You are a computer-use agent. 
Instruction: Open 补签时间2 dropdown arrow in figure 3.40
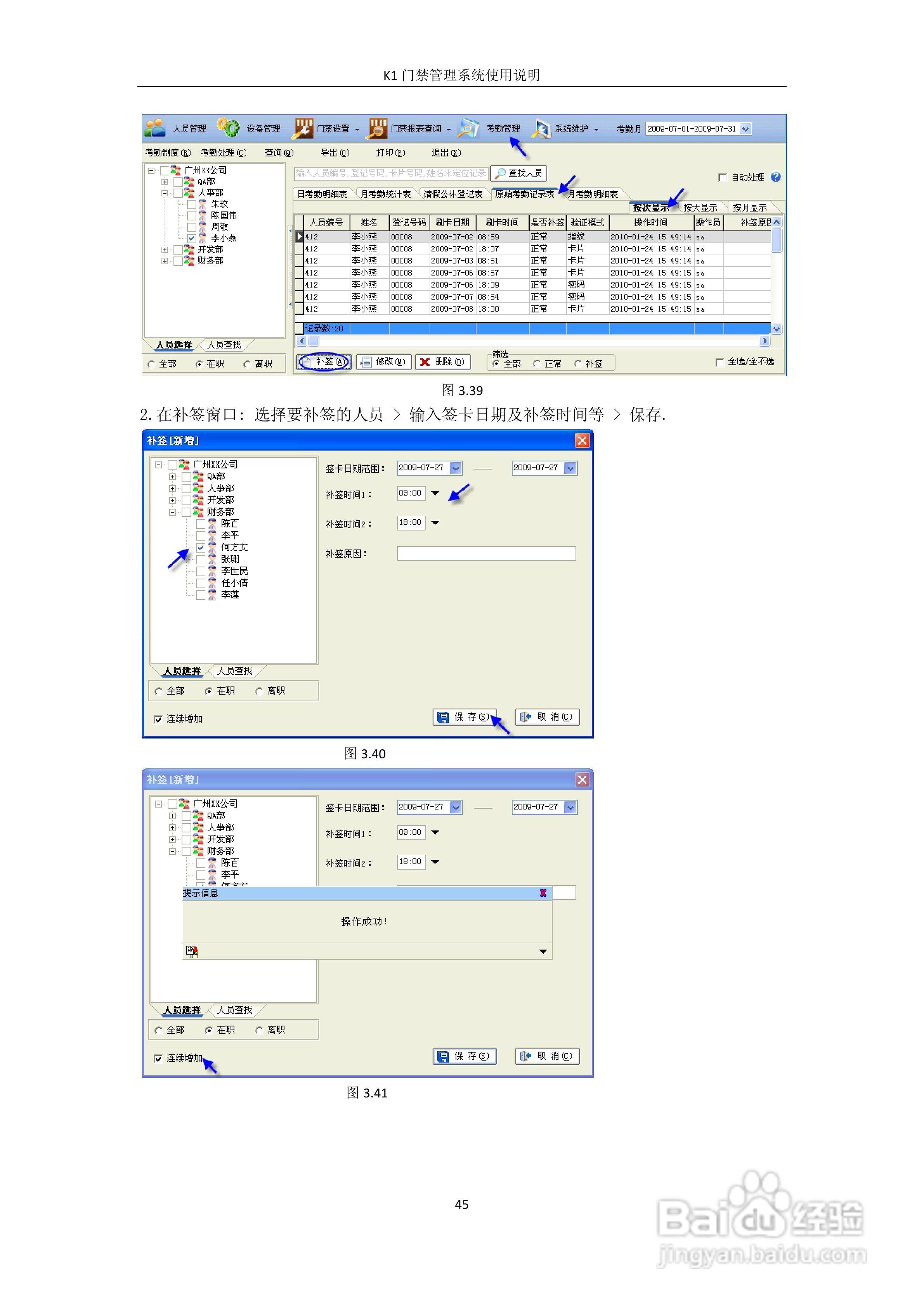click(x=435, y=523)
